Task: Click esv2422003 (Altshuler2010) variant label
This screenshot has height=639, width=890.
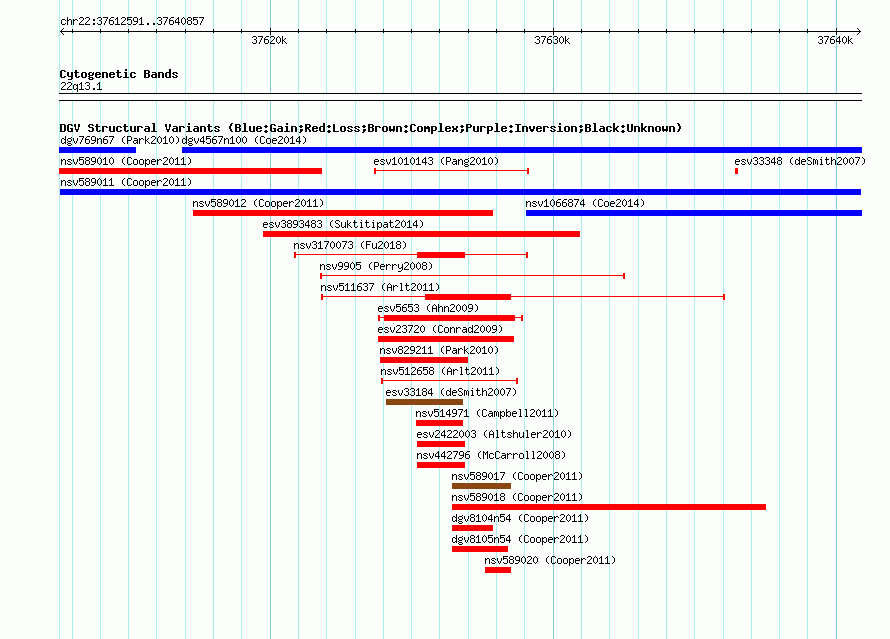Action: click(x=494, y=434)
